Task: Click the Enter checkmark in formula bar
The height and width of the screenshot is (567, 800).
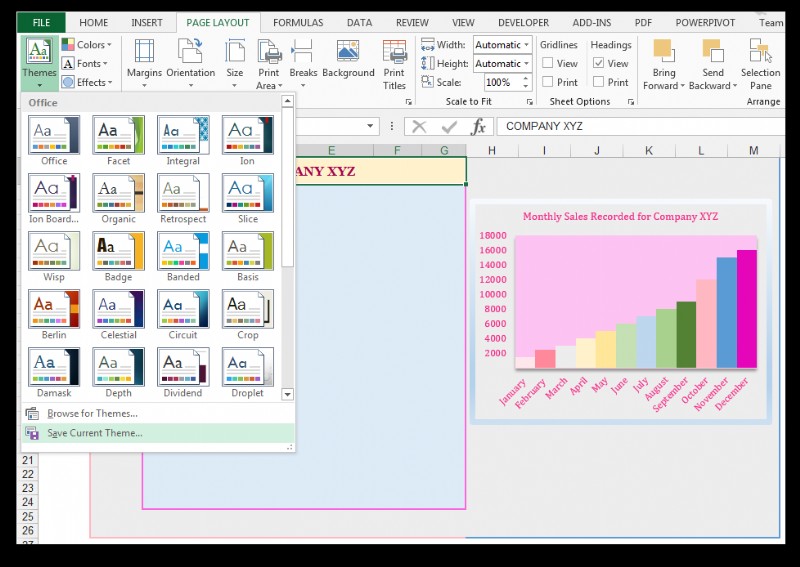Action: tap(449, 127)
